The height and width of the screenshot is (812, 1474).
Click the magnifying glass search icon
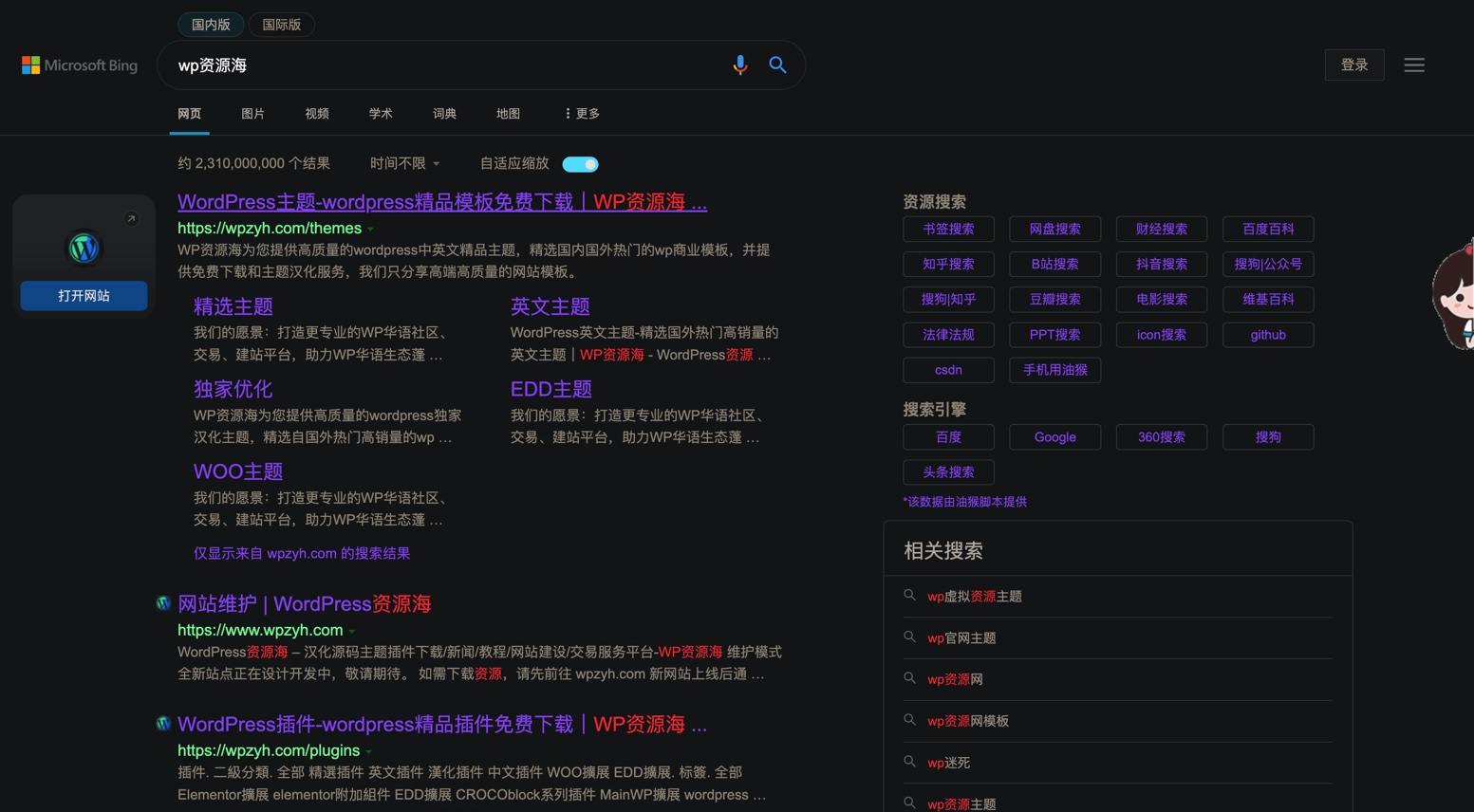click(x=777, y=65)
